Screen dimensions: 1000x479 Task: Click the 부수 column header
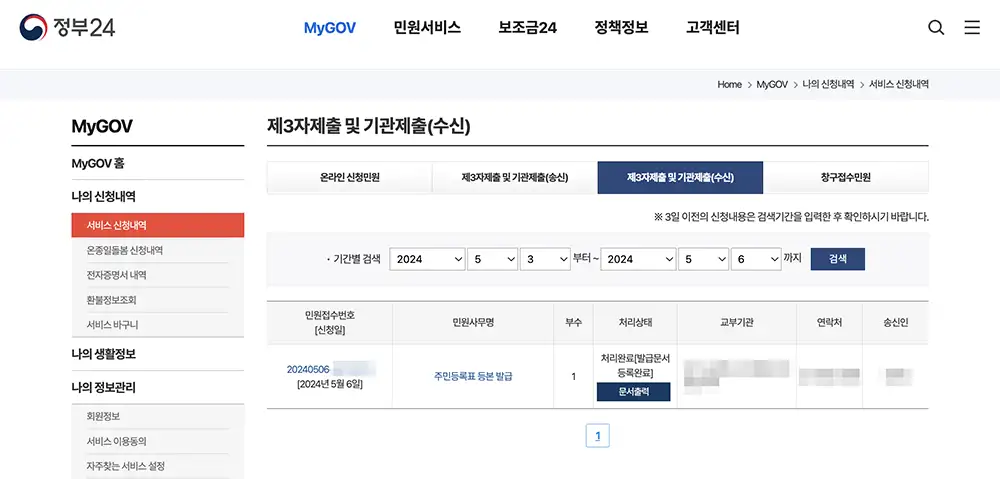click(x=573, y=323)
